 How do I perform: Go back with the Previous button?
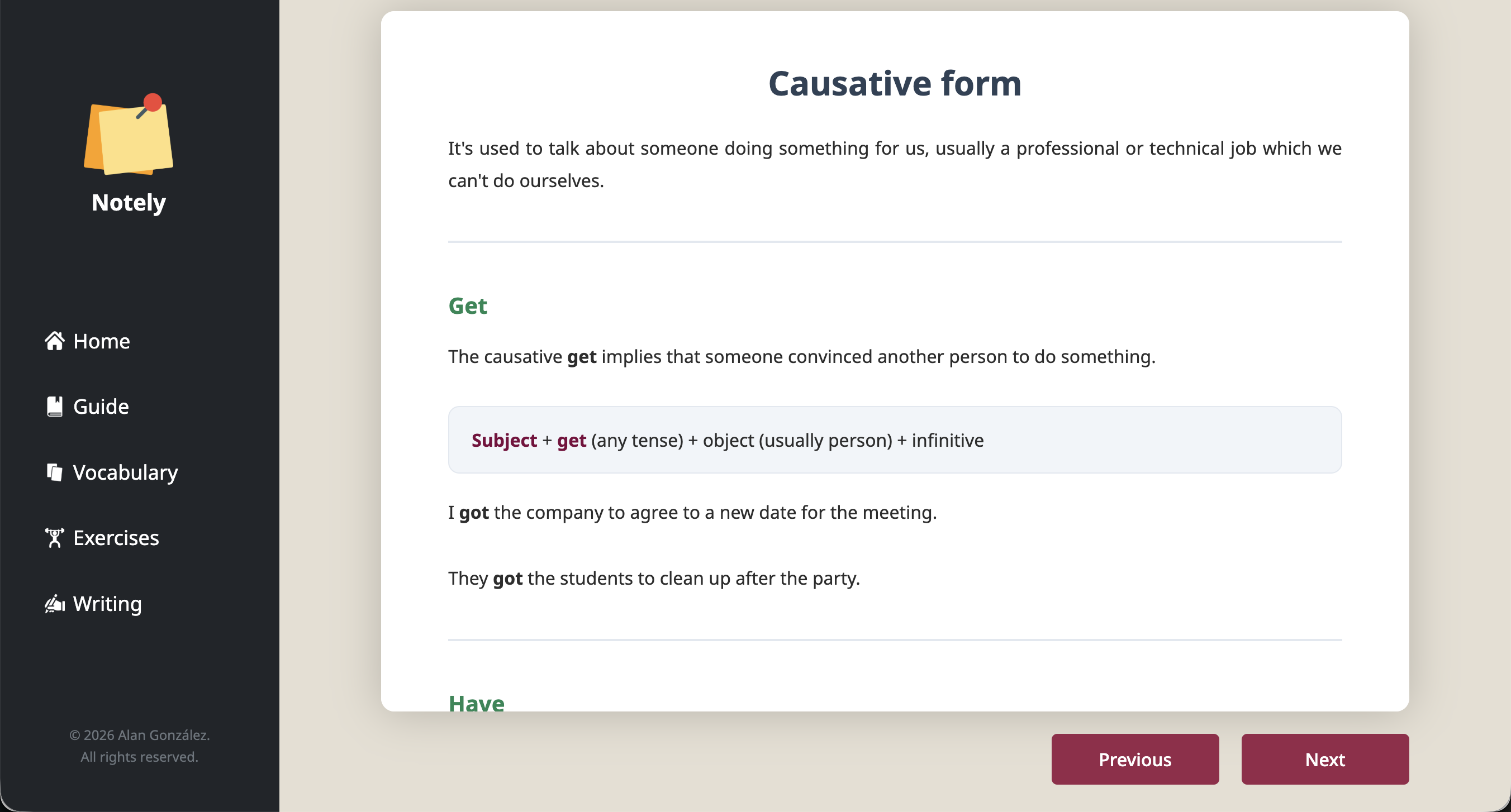1135,760
